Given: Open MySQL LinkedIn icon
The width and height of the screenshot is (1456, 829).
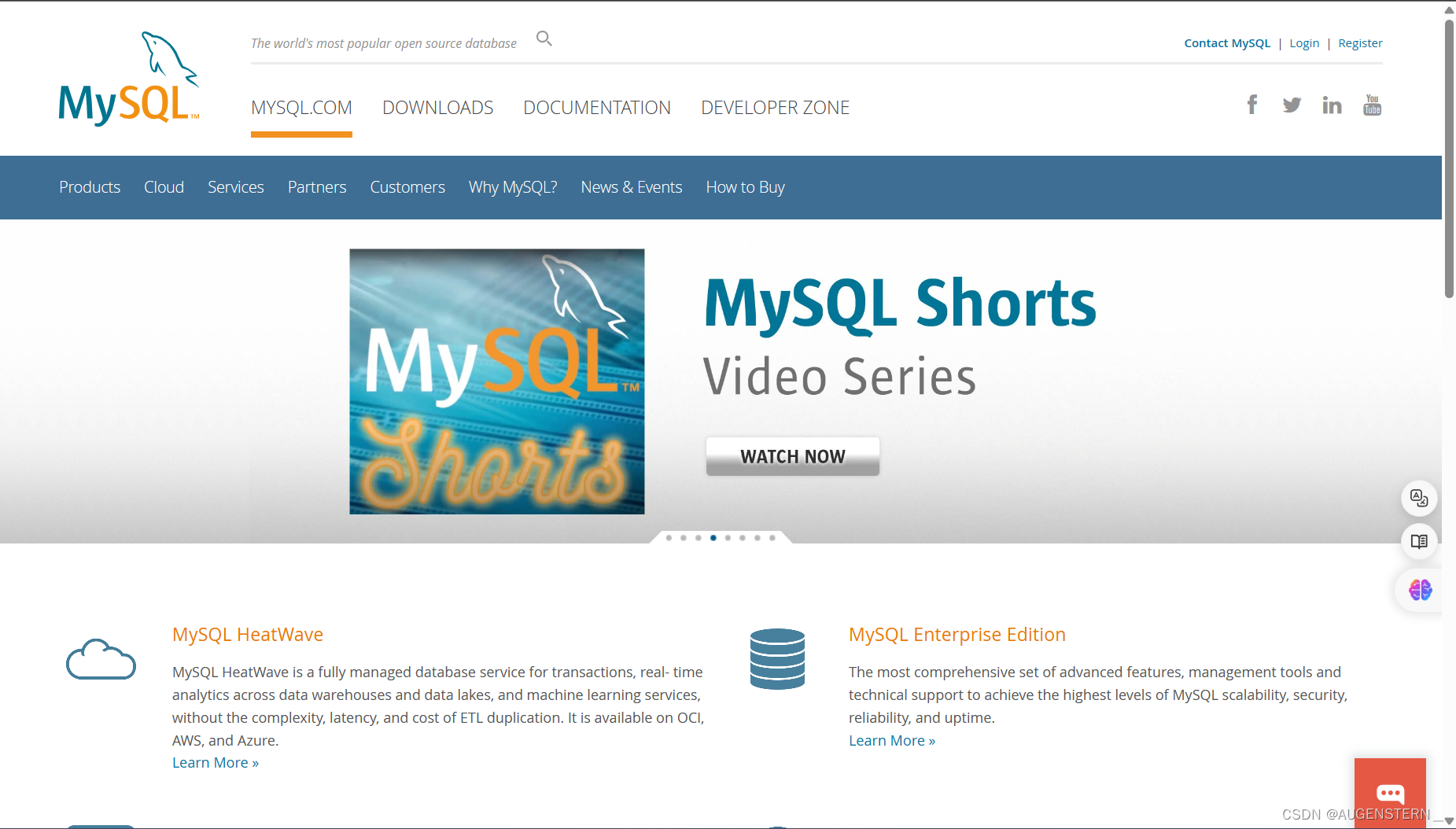Looking at the screenshot, I should point(1332,105).
